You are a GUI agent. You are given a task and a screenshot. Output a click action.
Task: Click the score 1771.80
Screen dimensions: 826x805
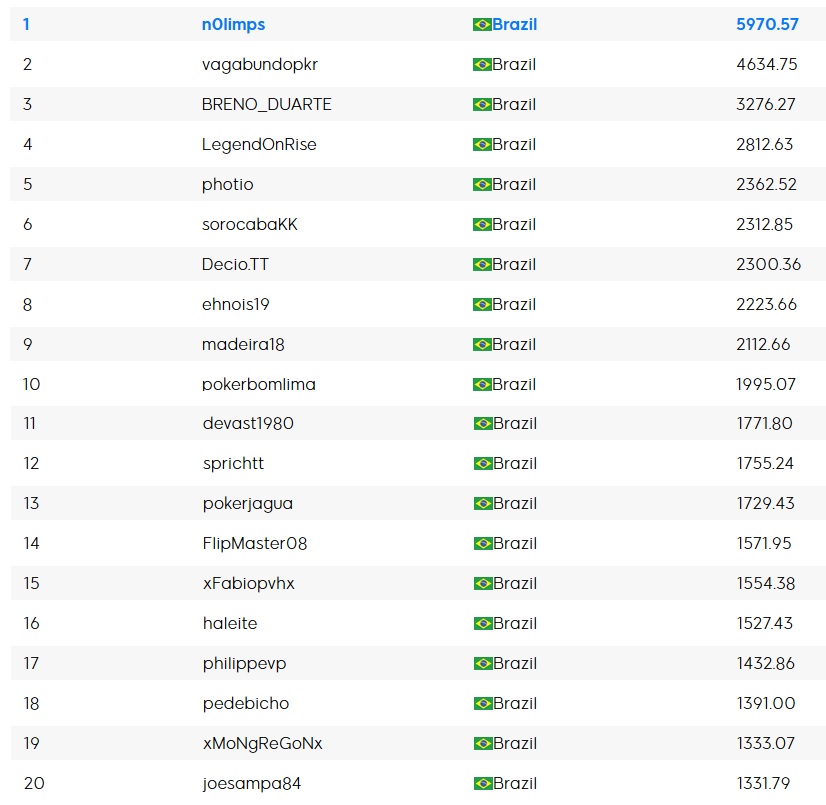pos(764,424)
